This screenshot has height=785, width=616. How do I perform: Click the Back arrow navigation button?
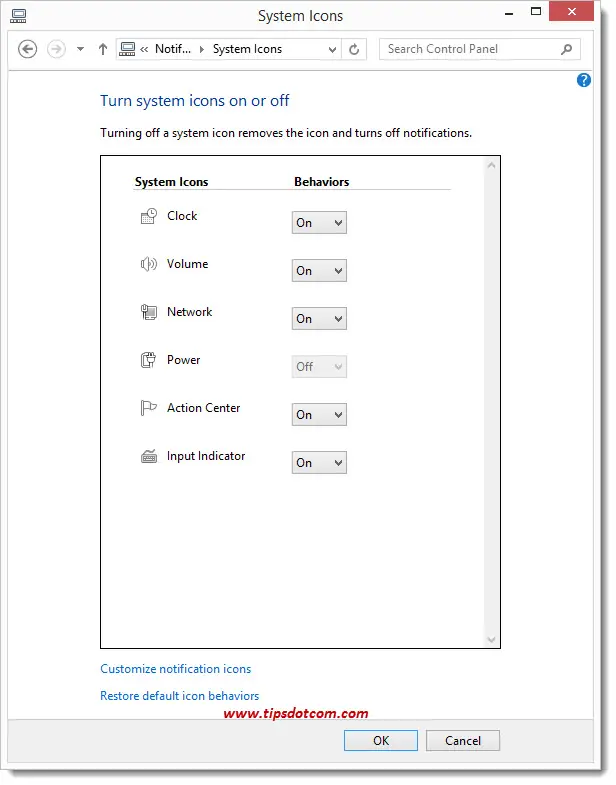pyautogui.click(x=28, y=49)
